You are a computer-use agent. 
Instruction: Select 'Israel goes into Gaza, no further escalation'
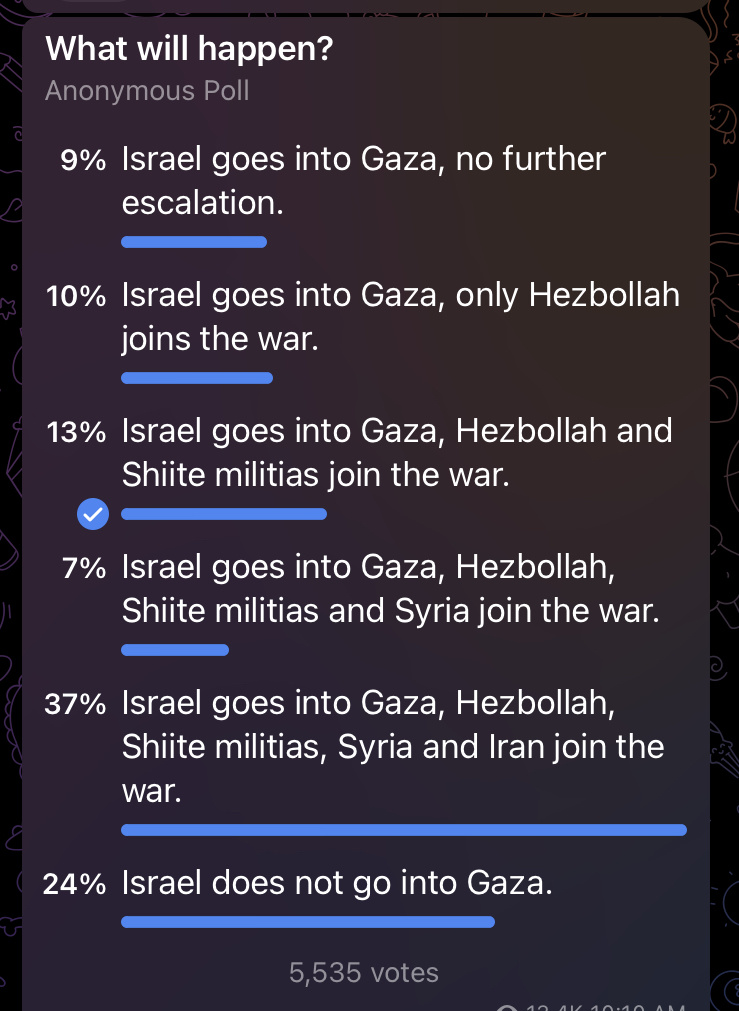coord(364,181)
